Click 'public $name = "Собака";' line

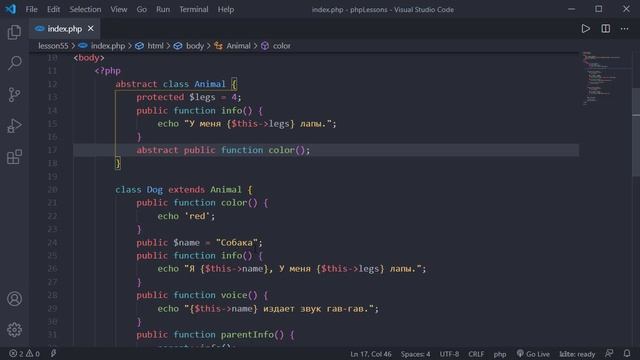click(x=200, y=242)
